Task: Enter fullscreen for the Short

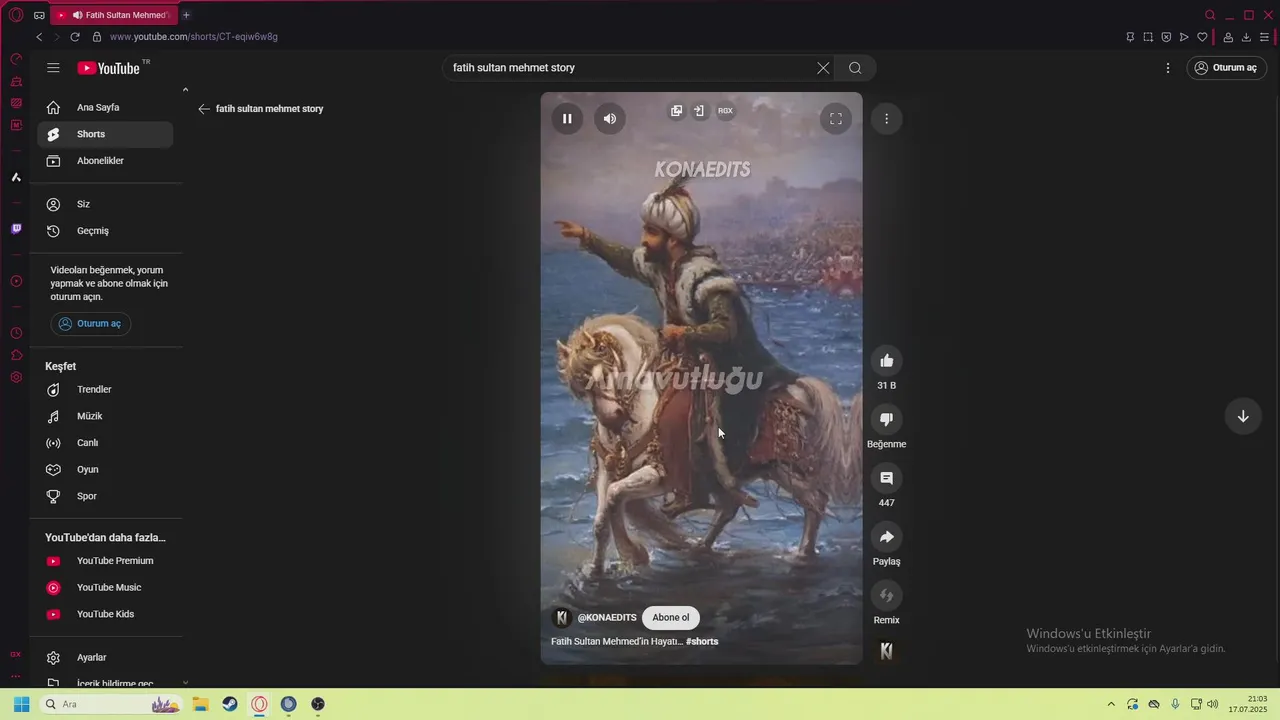Action: point(836,118)
